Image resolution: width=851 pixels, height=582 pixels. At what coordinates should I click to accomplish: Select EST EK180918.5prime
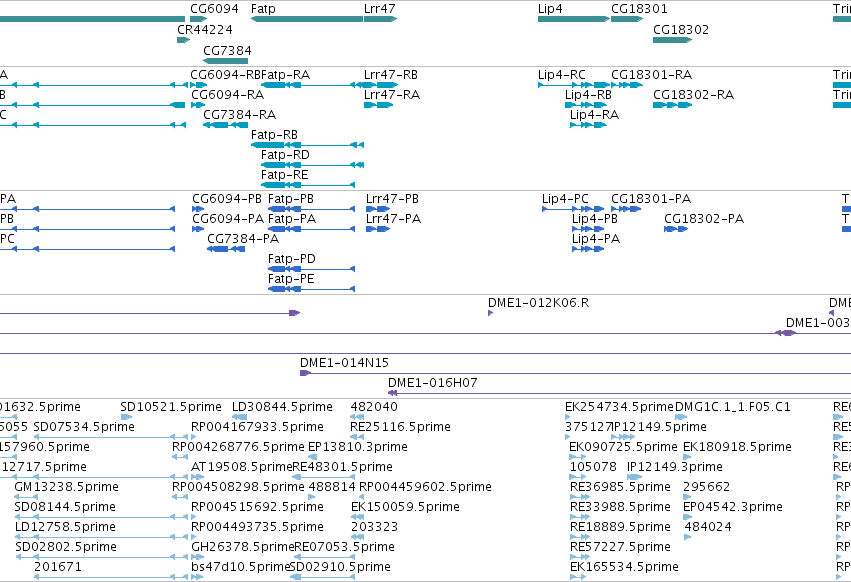(x=737, y=447)
